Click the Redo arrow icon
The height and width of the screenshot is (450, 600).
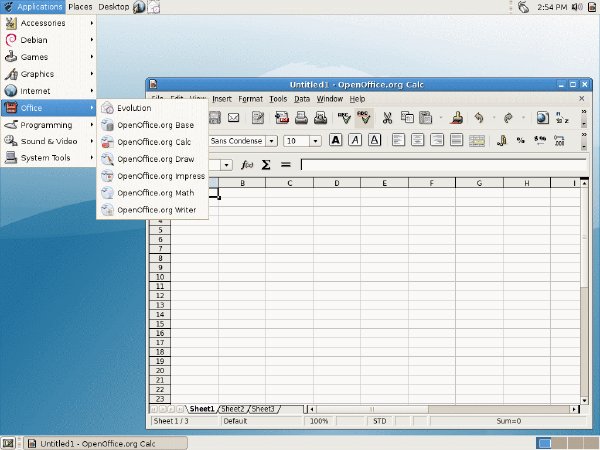click(x=508, y=117)
